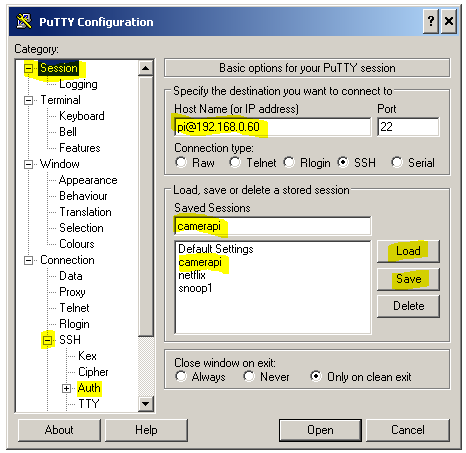Collapse the Terminal tree node

pos(29,100)
